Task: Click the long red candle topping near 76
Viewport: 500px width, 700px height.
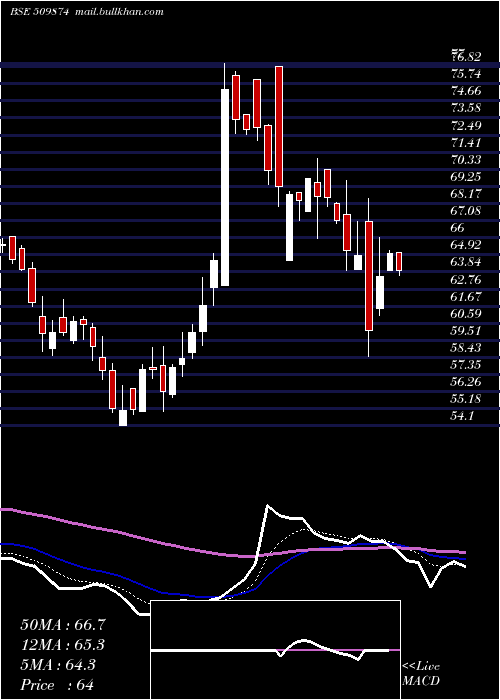Action: pos(279,126)
